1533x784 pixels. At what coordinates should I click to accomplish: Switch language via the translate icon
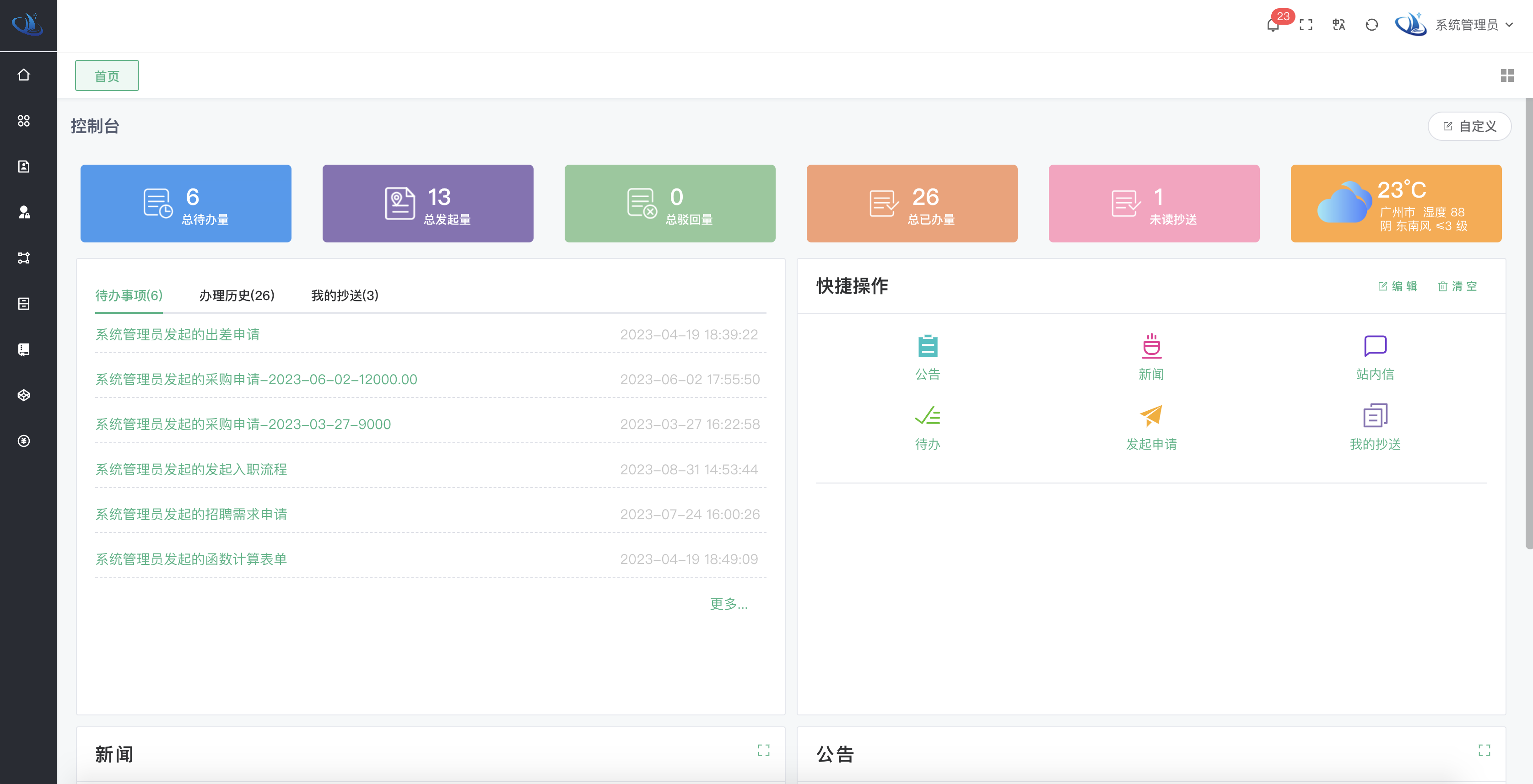tap(1339, 25)
